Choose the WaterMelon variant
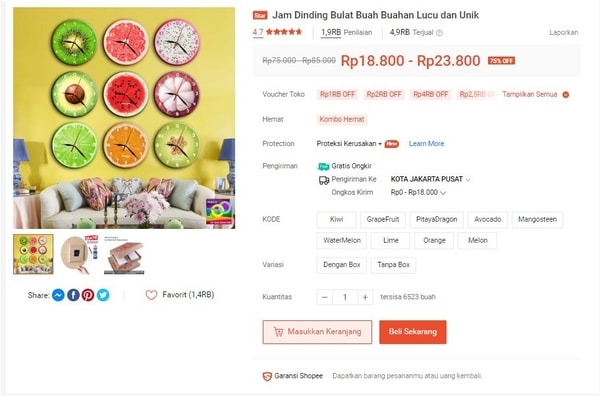The width and height of the screenshot is (600, 396). (x=342, y=241)
